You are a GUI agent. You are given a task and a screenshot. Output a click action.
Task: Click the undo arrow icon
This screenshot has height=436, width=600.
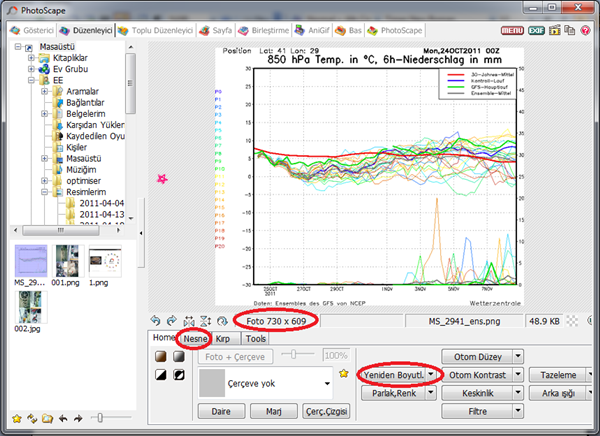pyautogui.click(x=156, y=321)
